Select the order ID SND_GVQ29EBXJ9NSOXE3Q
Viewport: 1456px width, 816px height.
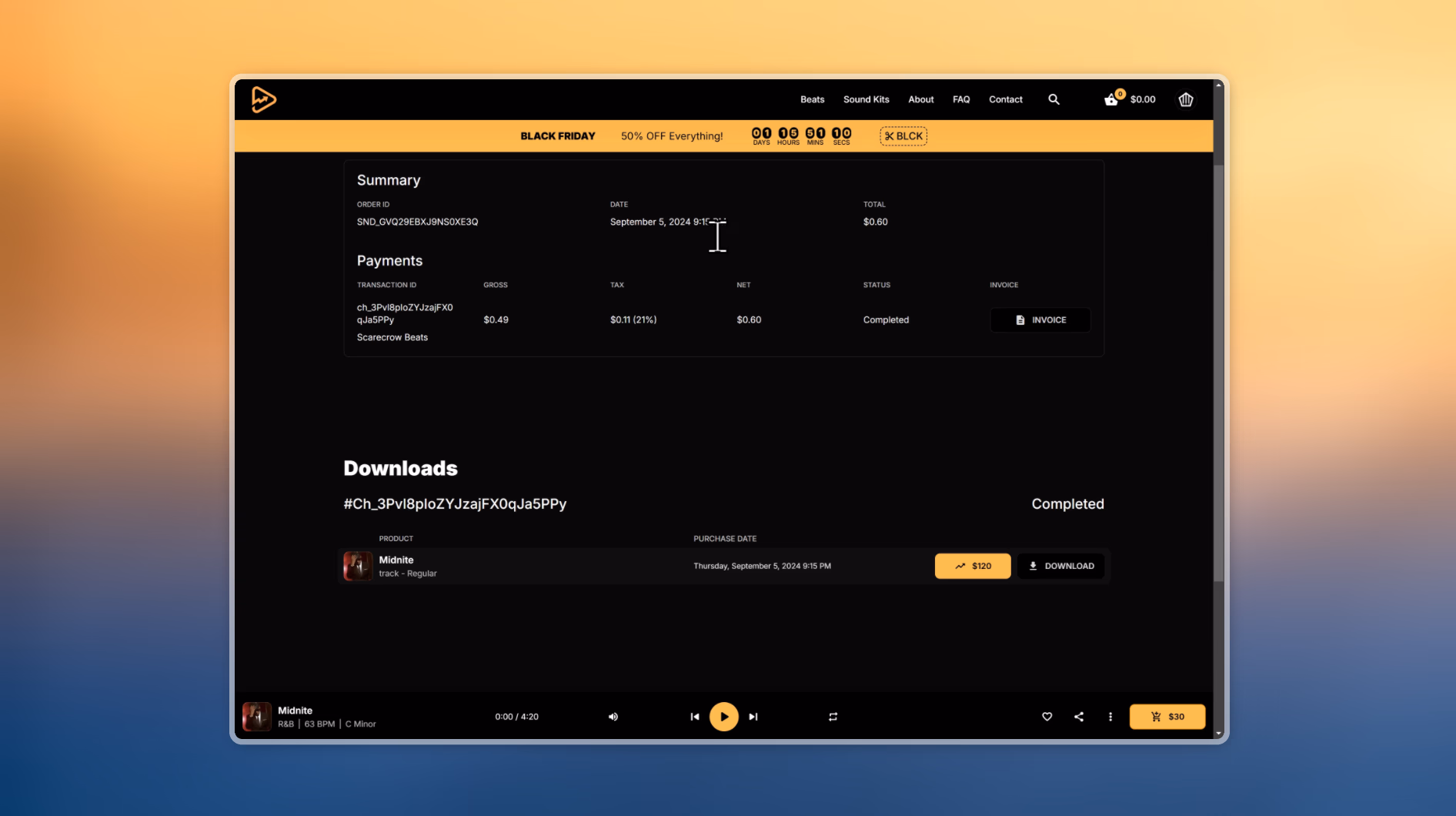point(417,222)
